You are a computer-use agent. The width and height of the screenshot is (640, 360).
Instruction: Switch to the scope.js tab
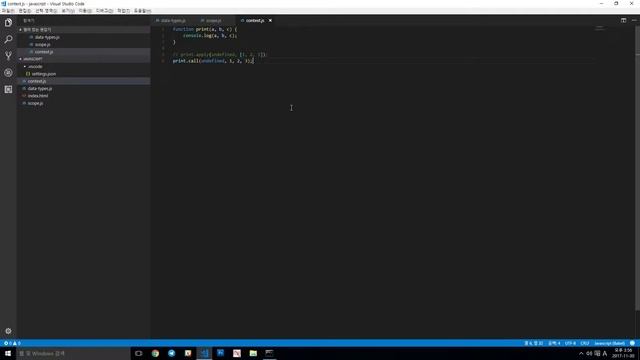pyautogui.click(x=213, y=20)
